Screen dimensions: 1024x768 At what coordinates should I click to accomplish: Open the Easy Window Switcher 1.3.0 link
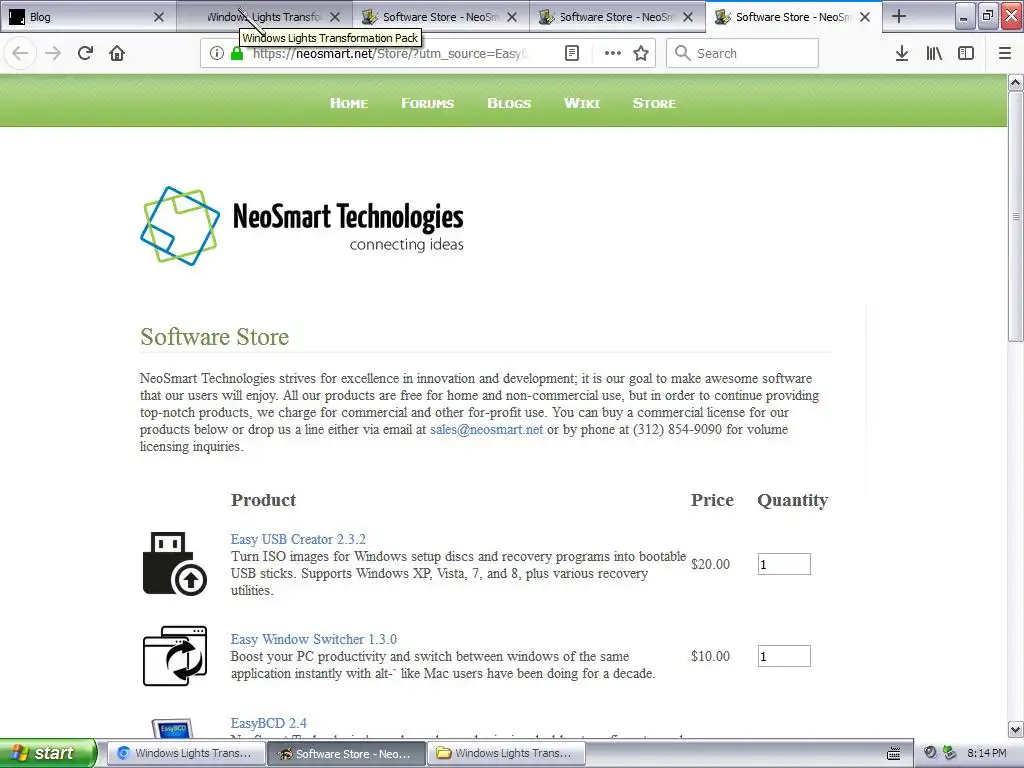[x=313, y=639]
